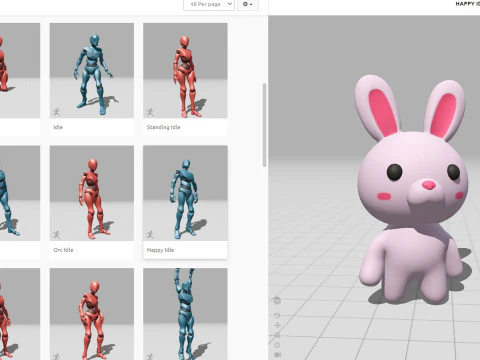Select the rotate camera icon in viewer
480x360 pixels.
pyautogui.click(x=277, y=315)
